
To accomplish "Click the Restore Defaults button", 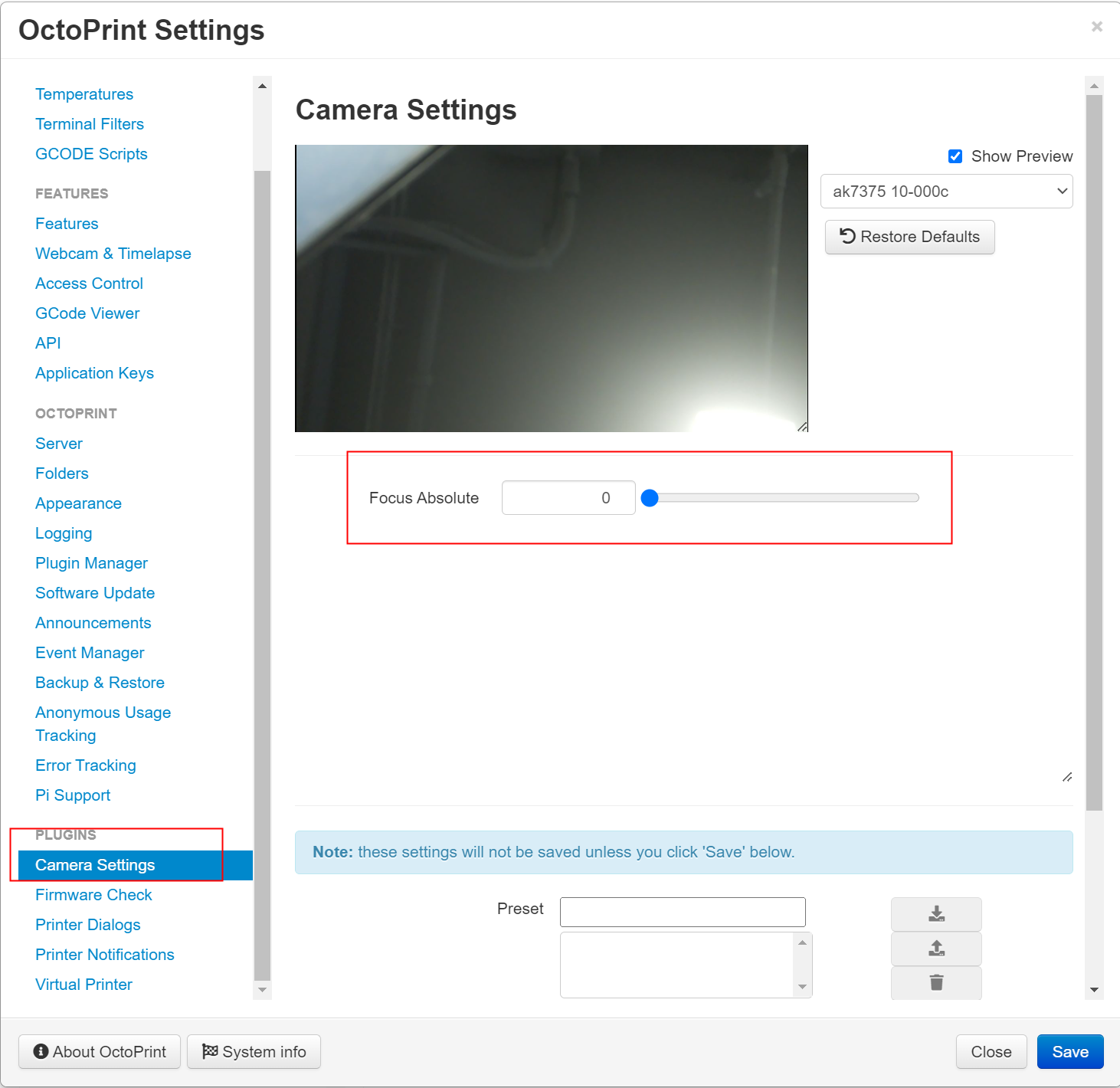I will coord(910,237).
